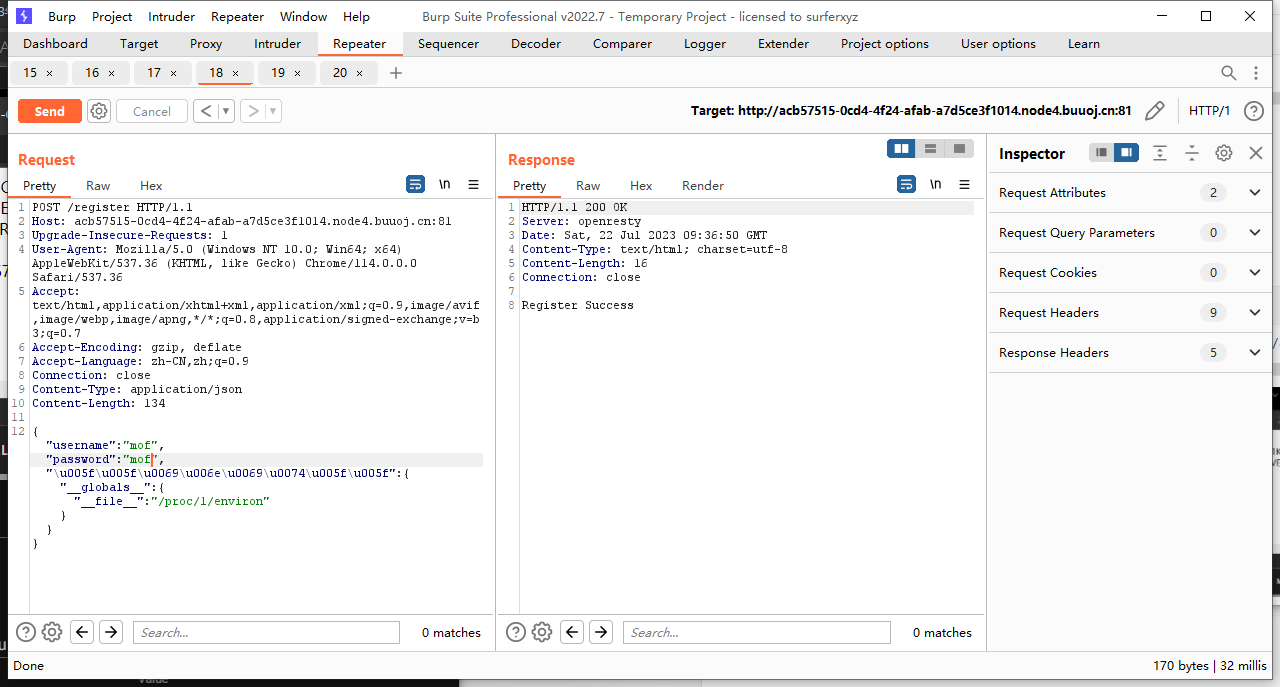Open history forward dropdown arrow

[x=273, y=111]
